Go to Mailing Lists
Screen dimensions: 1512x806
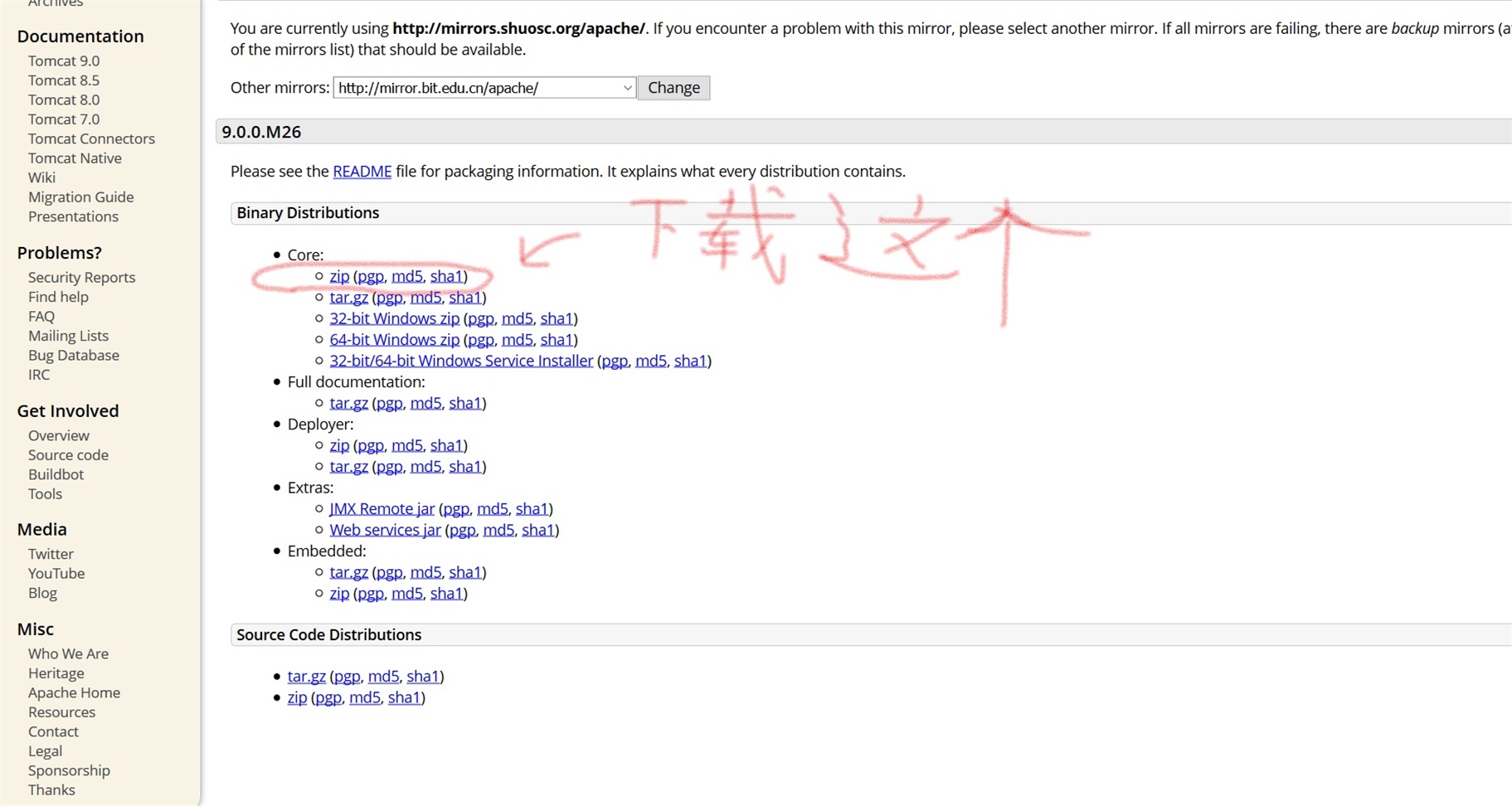pyautogui.click(x=68, y=336)
